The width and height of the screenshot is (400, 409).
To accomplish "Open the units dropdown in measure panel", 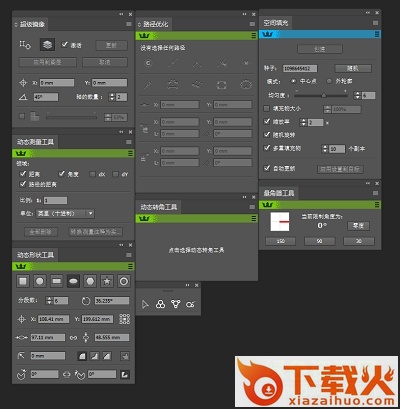I will 65,213.
